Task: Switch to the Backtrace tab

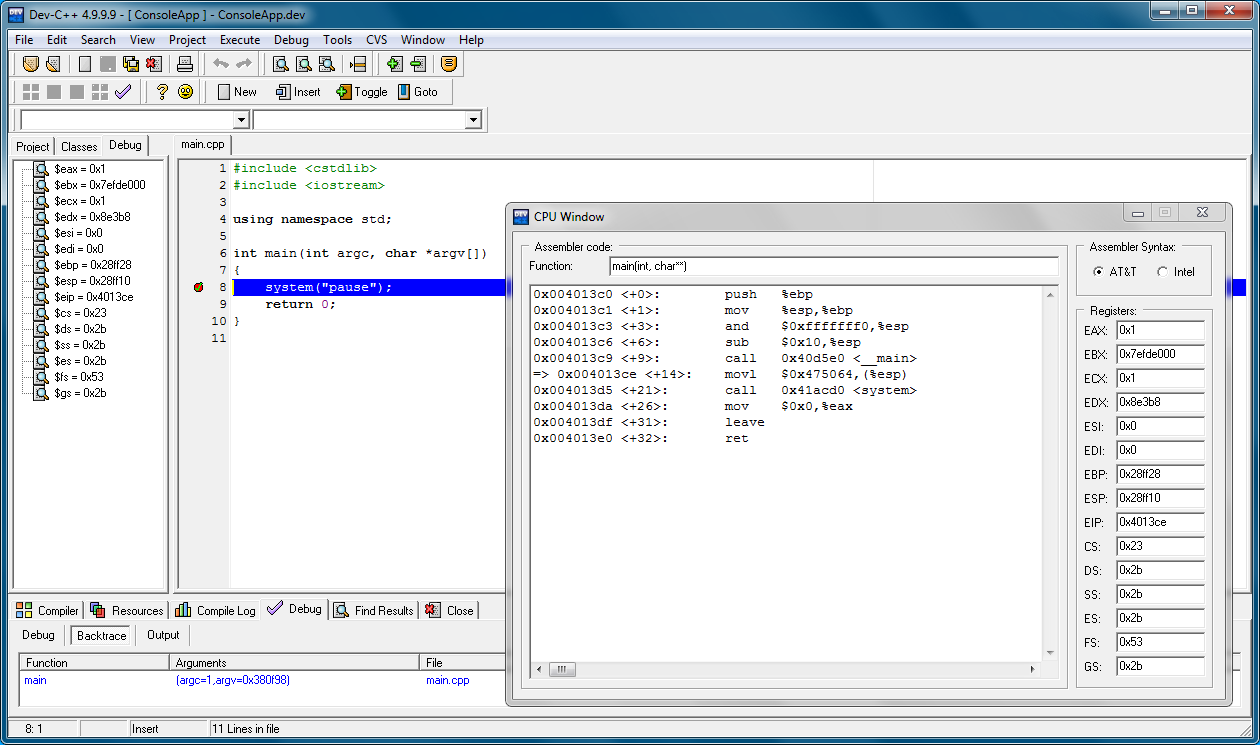Action: [x=100, y=634]
